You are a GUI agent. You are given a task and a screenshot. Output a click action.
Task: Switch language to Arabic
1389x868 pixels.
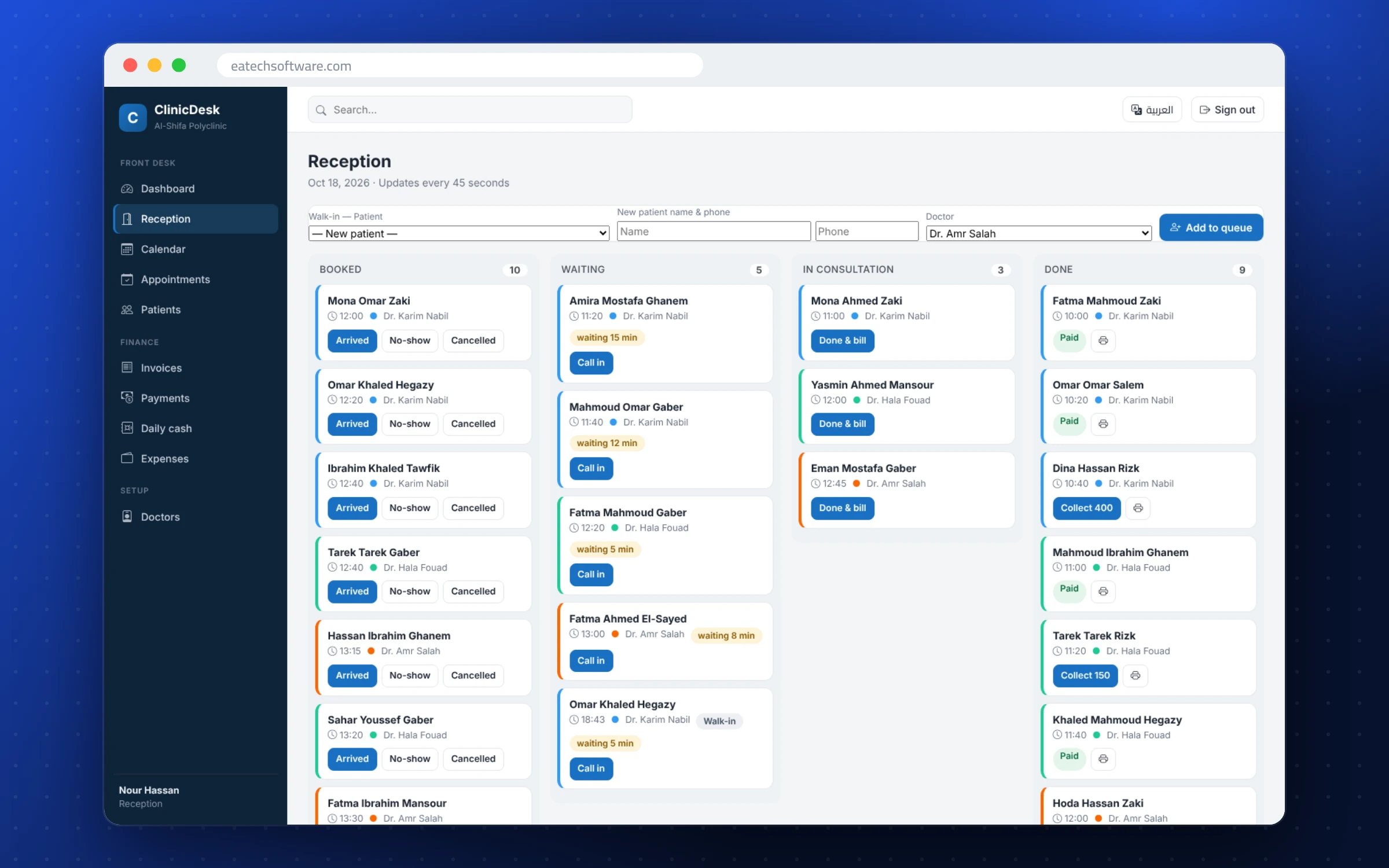click(x=1152, y=110)
